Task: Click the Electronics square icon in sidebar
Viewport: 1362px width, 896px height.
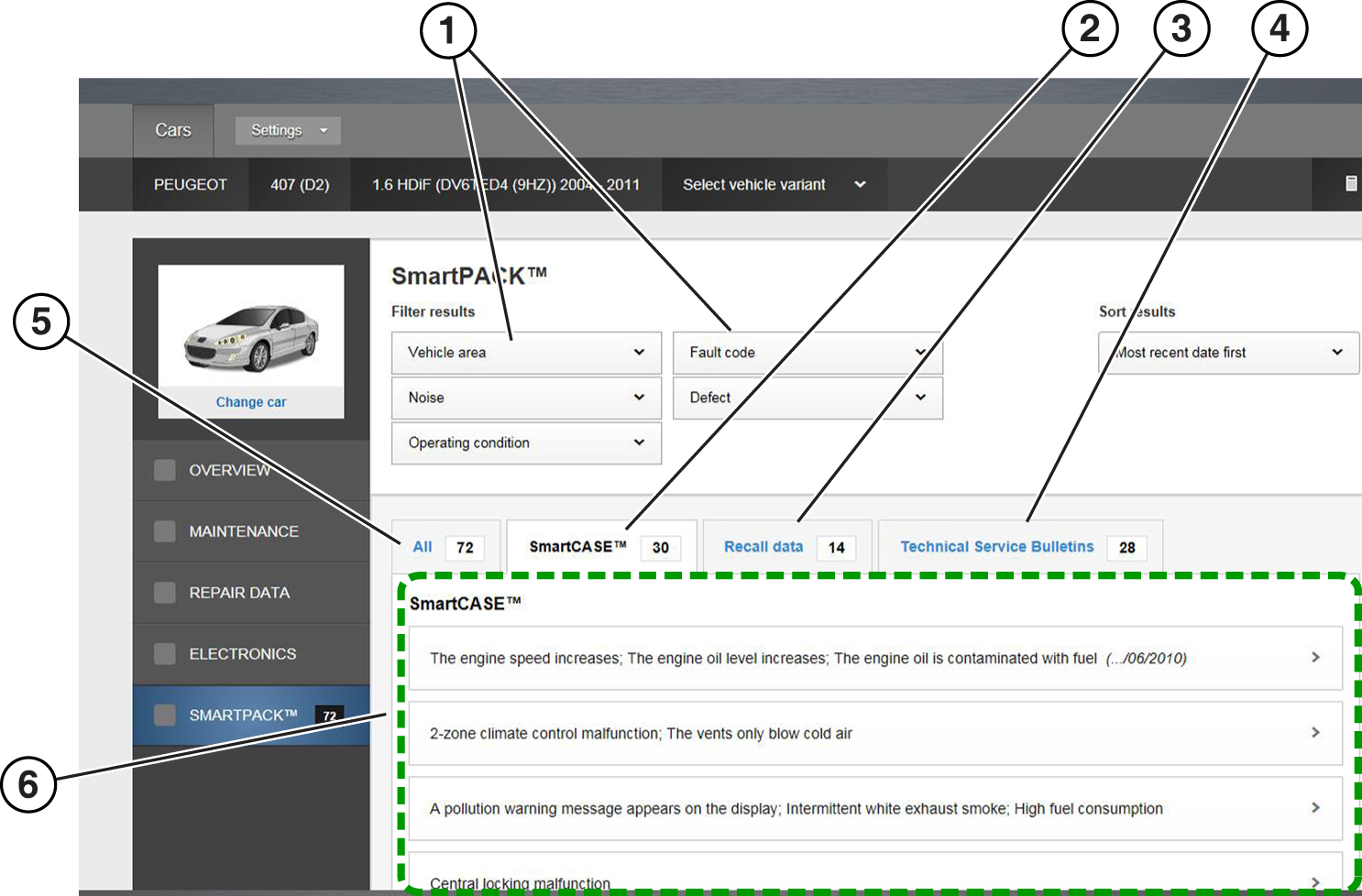Action: (x=165, y=654)
